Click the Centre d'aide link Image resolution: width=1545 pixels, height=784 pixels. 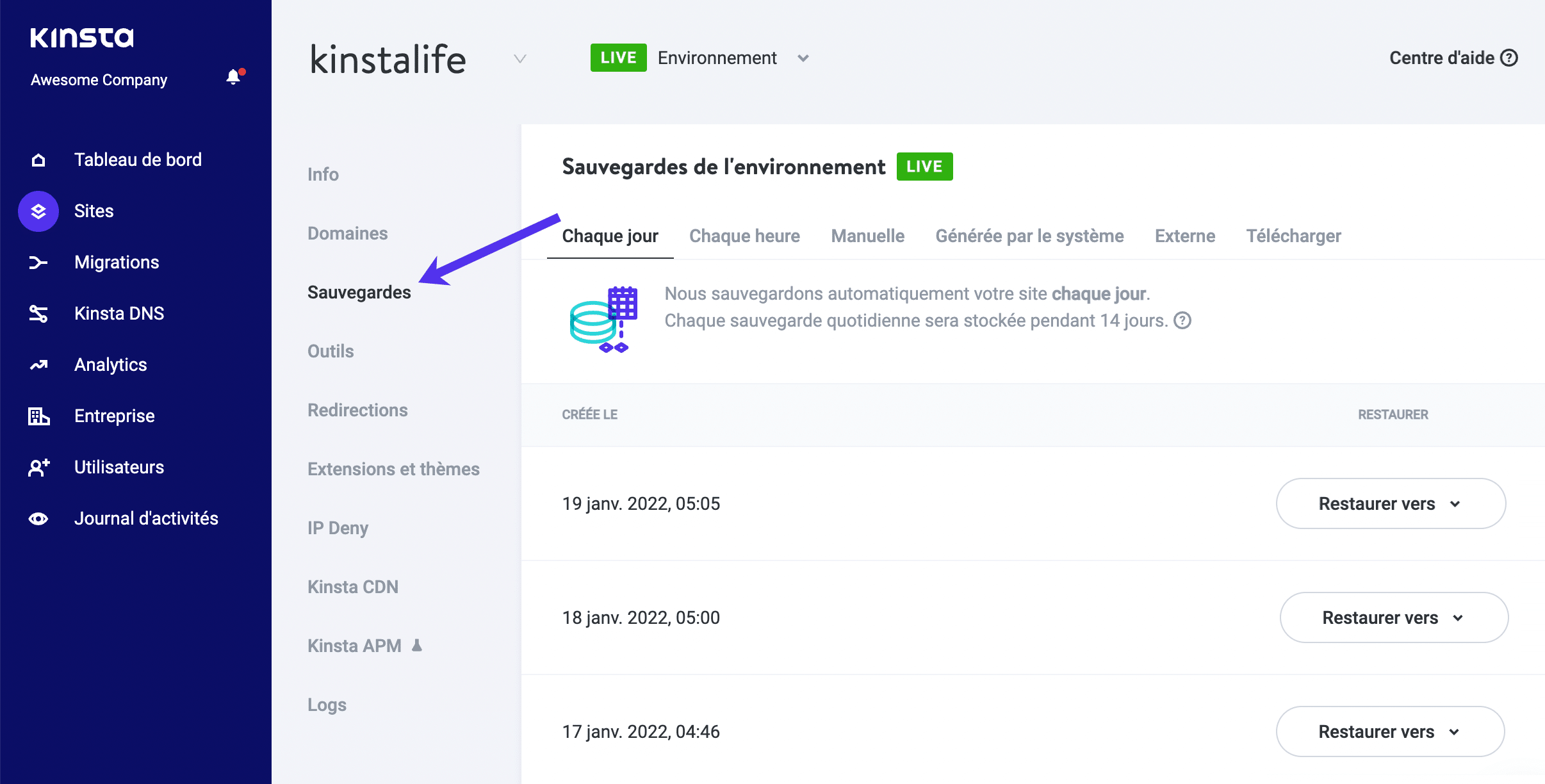[x=1452, y=58]
